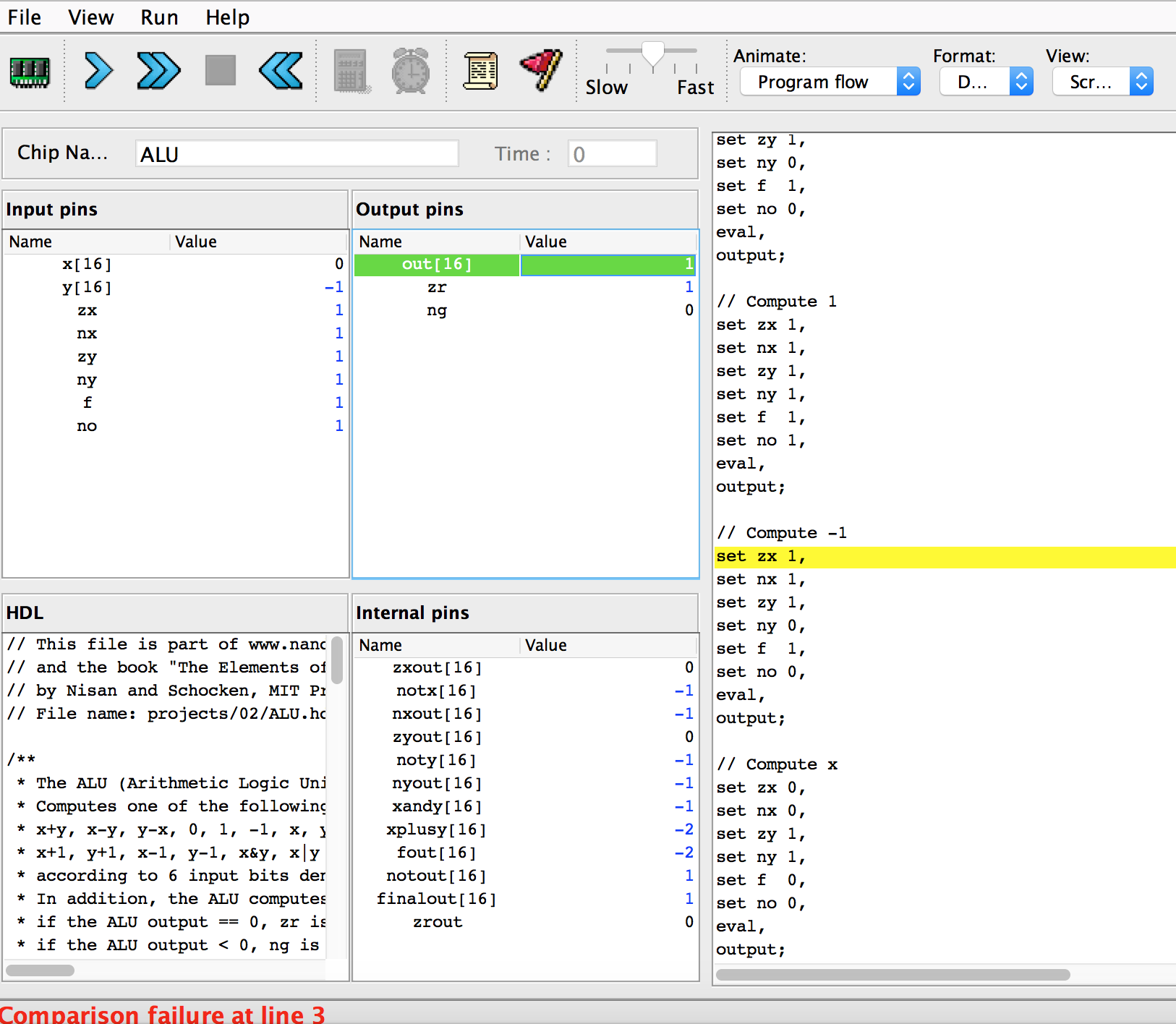Screen dimensions: 1176x1024
Task: Click the Tick Tock clock icon
Action: tap(410, 72)
